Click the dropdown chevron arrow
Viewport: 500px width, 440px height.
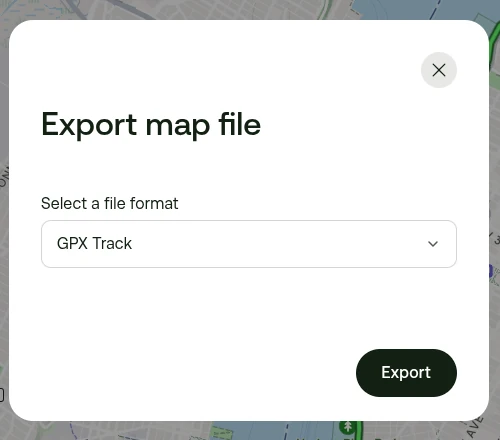tap(433, 244)
